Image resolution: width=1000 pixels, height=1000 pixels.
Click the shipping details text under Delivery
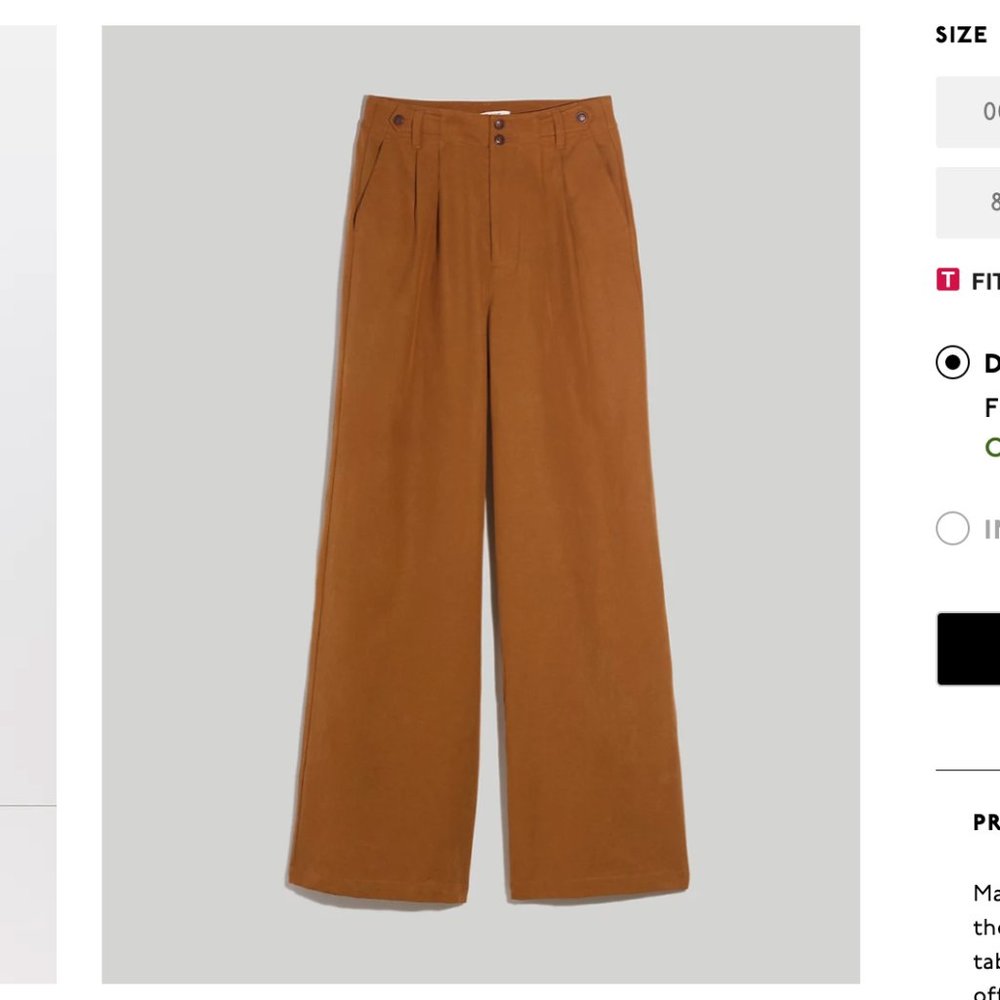click(988, 407)
